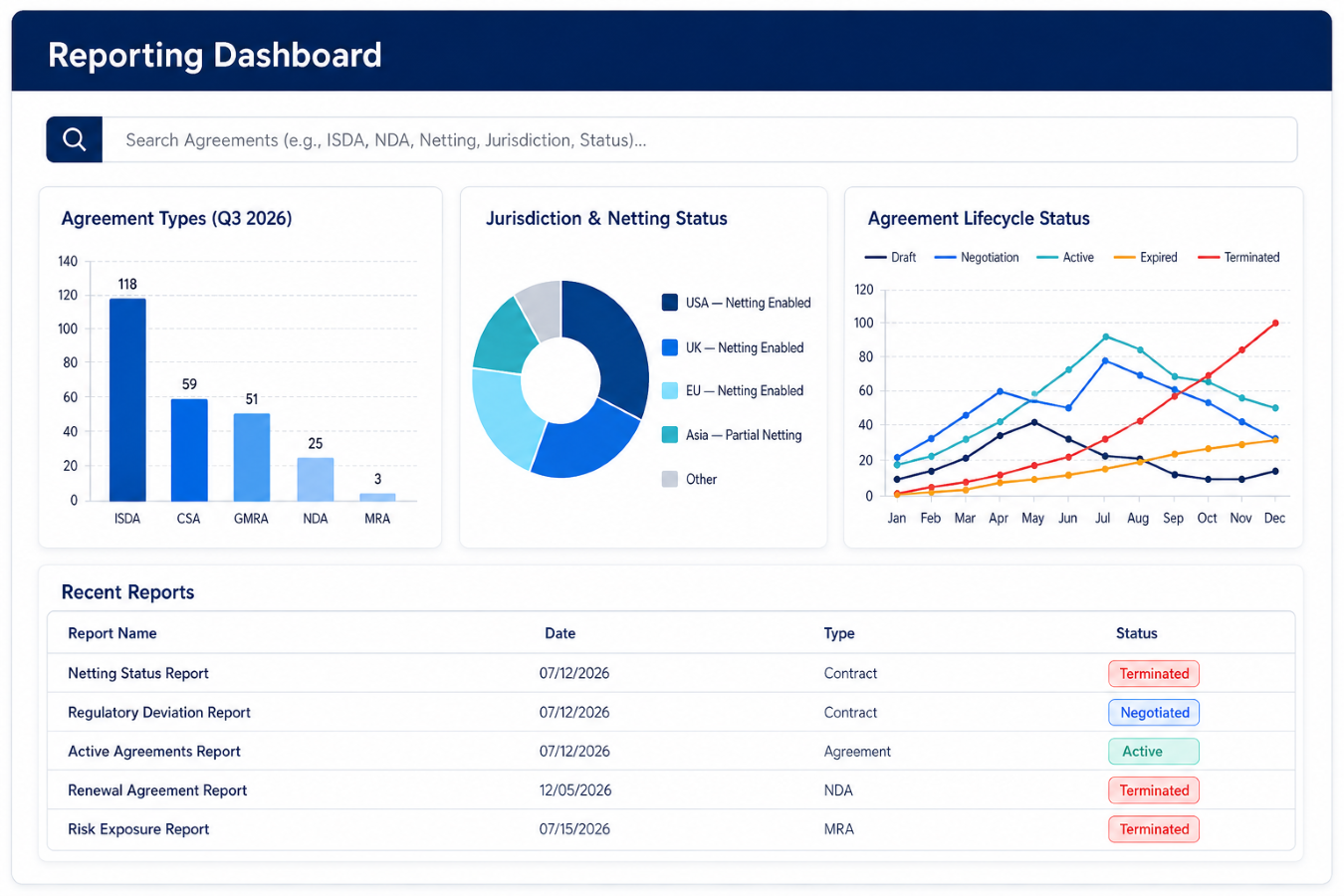This screenshot has width=1344, height=896.
Task: Click the NDA type cell in Recent Reports
Action: pos(838,790)
